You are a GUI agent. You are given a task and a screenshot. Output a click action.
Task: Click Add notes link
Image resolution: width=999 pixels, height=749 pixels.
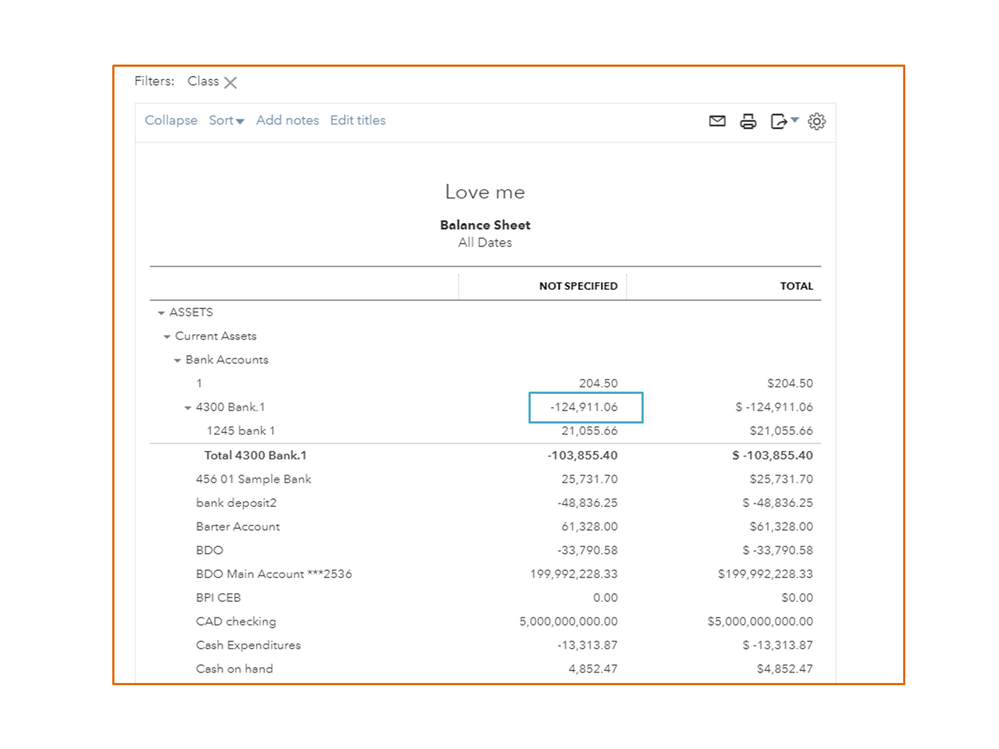(x=287, y=120)
